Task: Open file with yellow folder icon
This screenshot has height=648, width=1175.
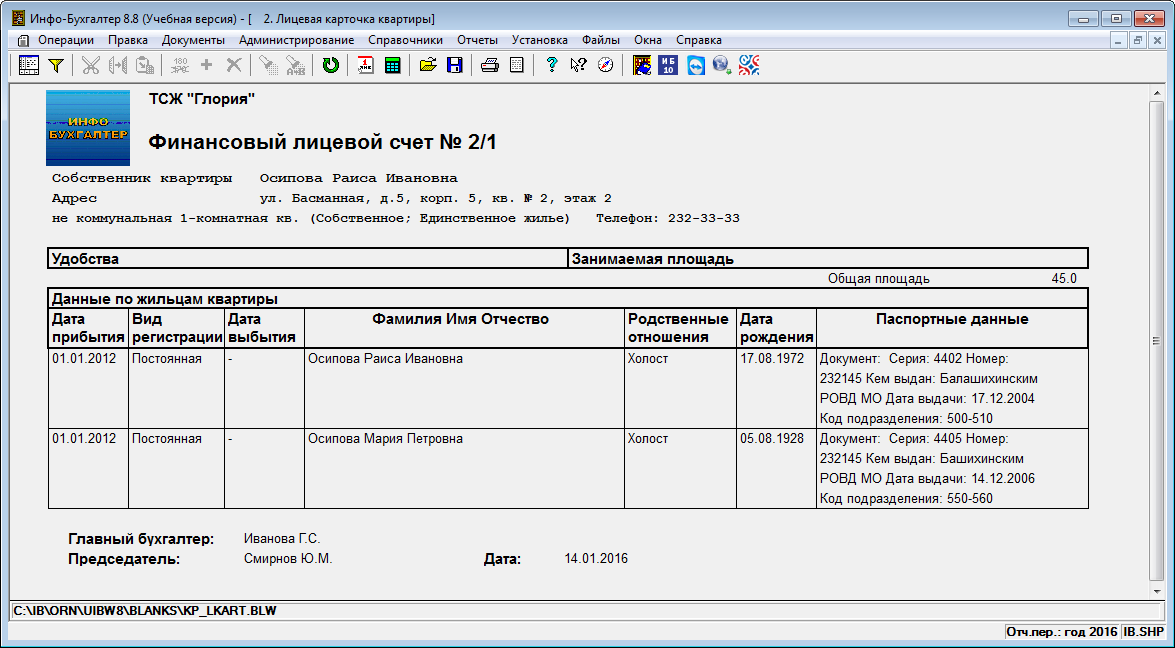Action: click(428, 65)
